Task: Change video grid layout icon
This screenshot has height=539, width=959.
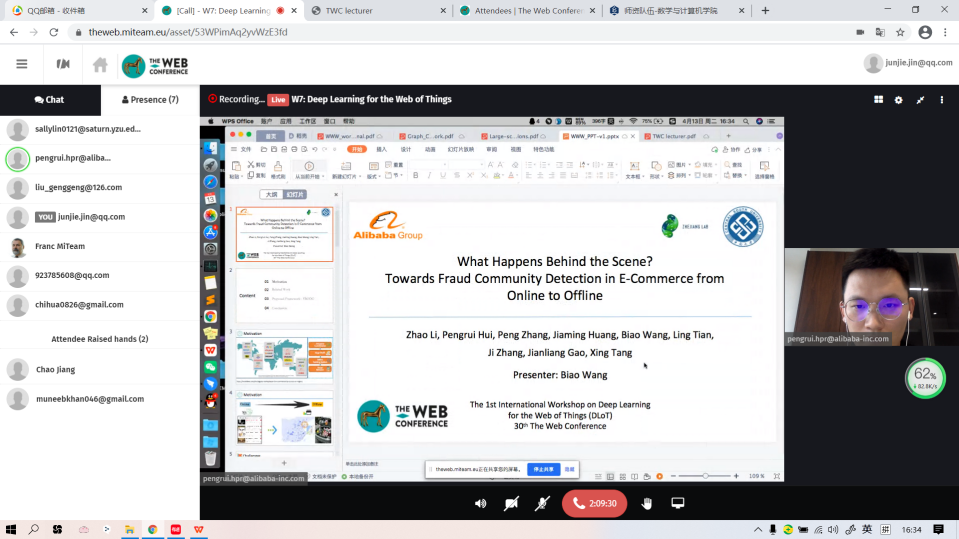Action: 878,100
